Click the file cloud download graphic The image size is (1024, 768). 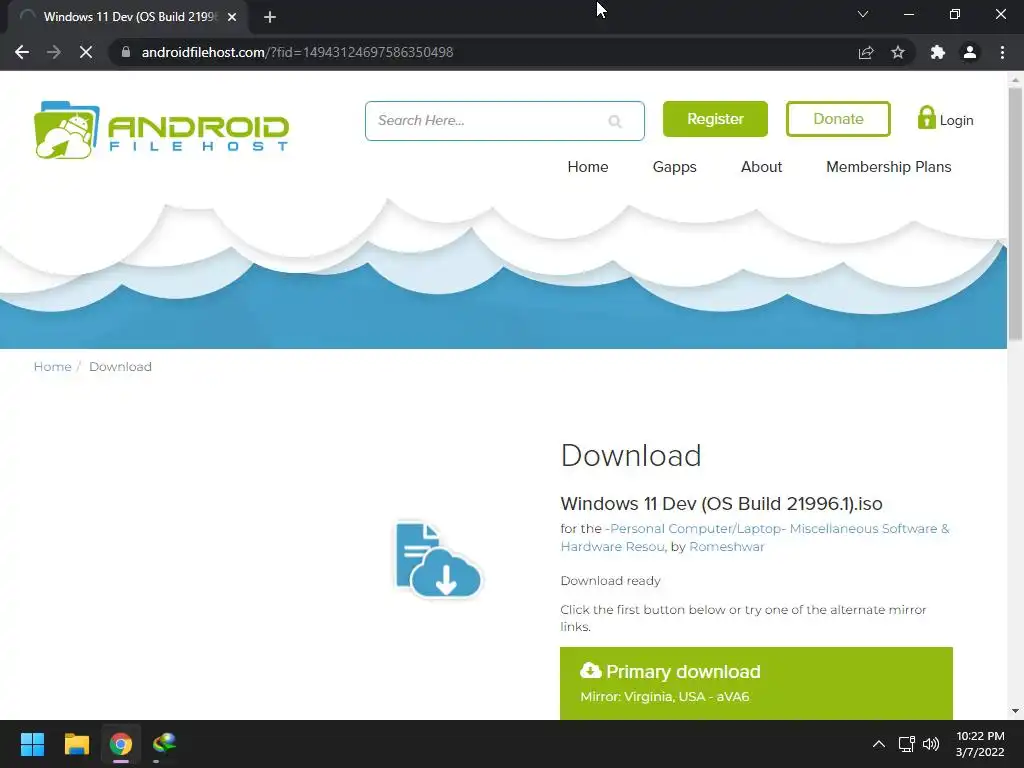click(x=438, y=559)
